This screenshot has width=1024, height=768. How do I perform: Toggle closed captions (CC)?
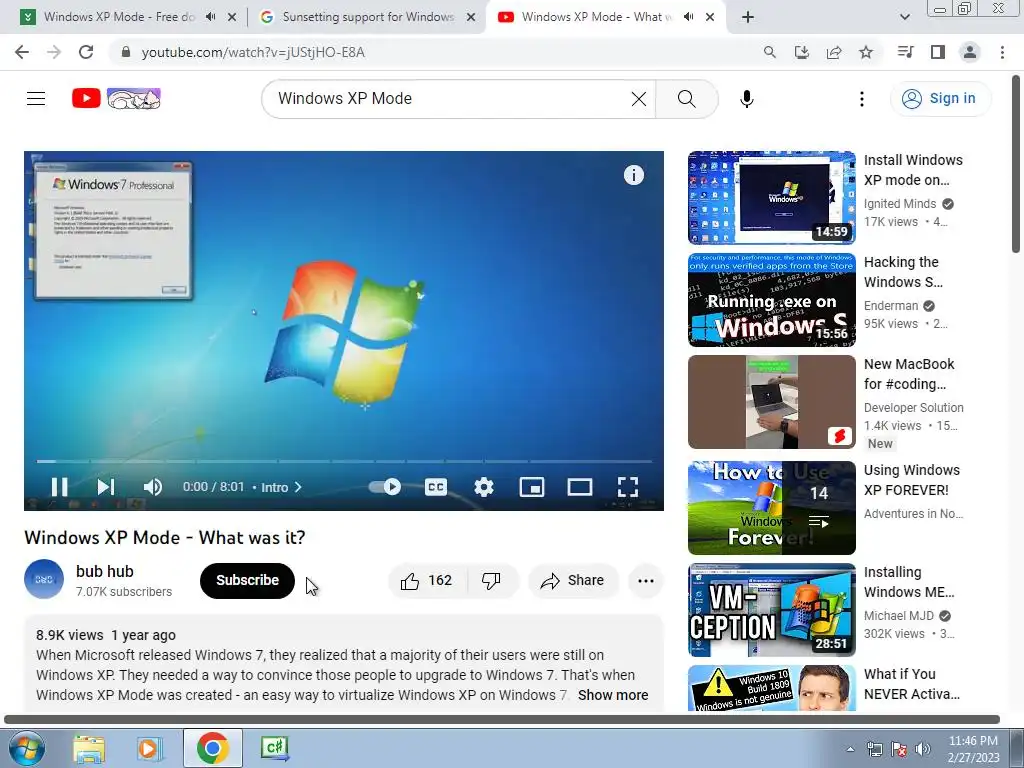(436, 487)
